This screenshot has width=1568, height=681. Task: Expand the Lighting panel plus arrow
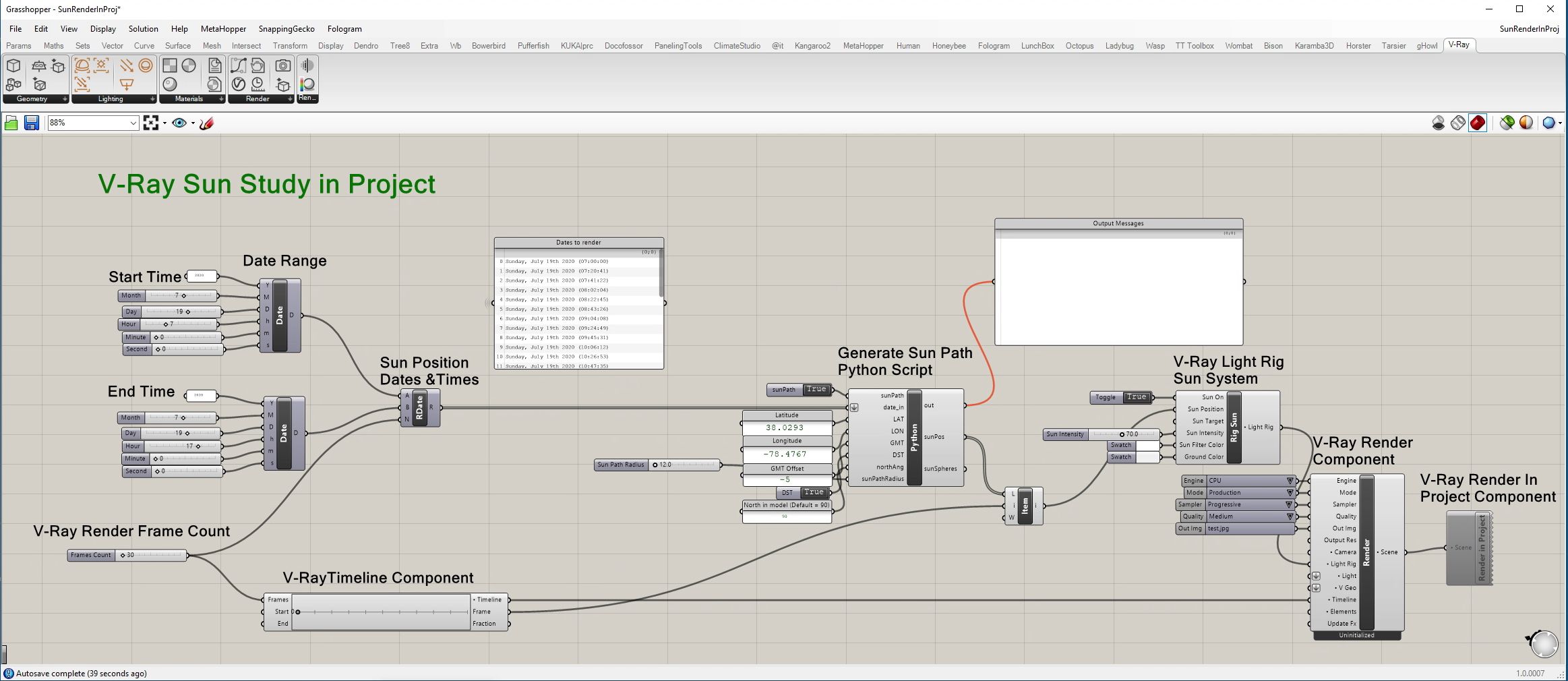152,99
